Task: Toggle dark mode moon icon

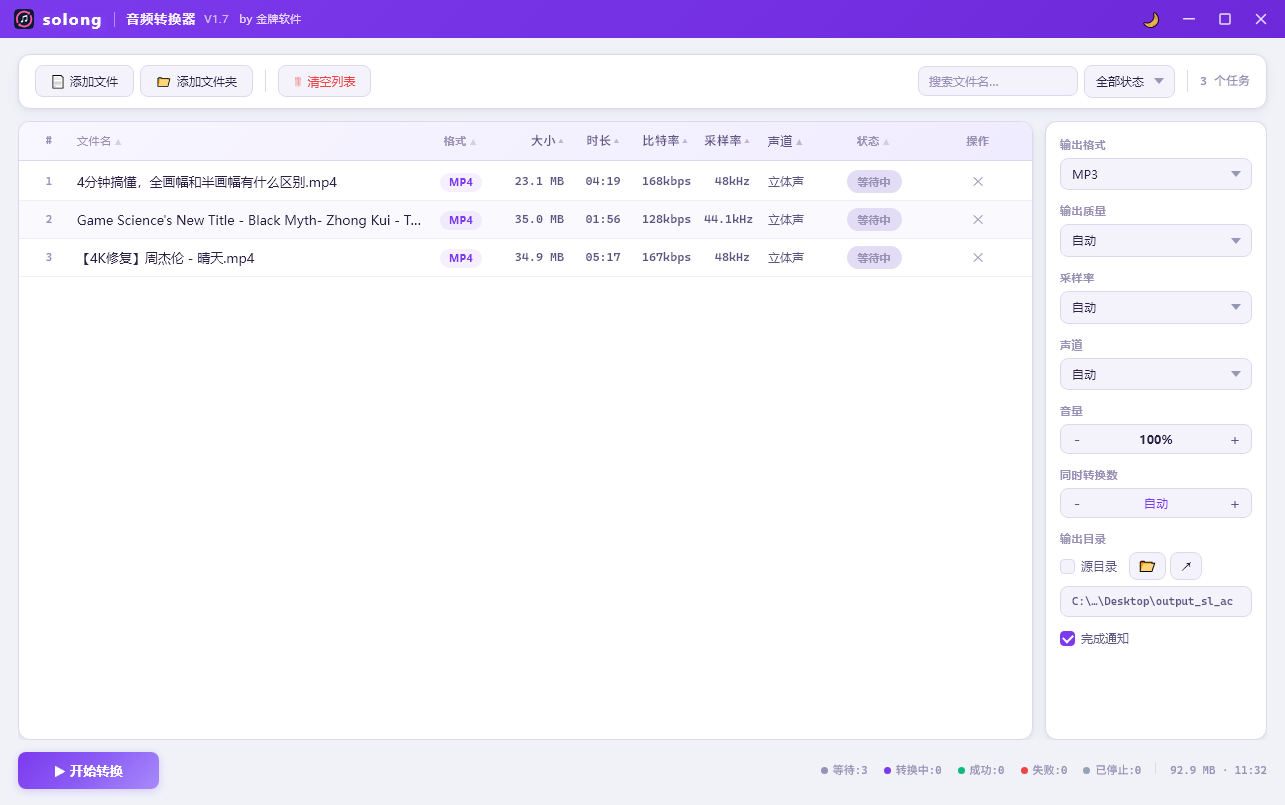Action: [x=1151, y=19]
